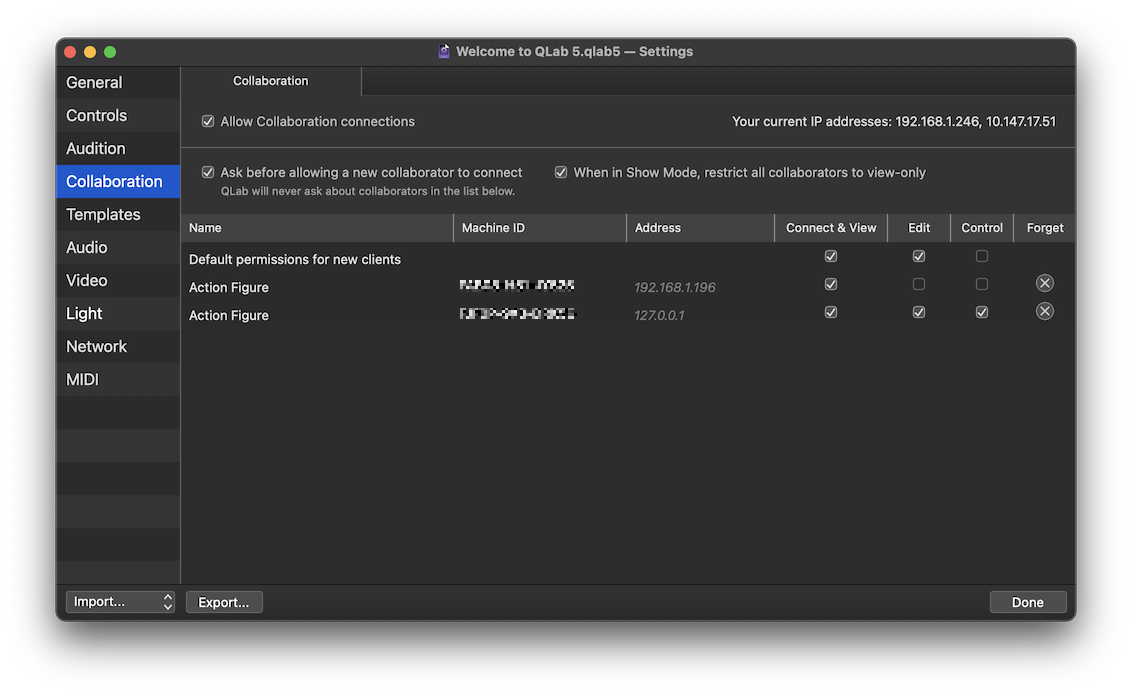1132x695 pixels.
Task: Select Network in the settings sidebar
Action: coord(96,346)
